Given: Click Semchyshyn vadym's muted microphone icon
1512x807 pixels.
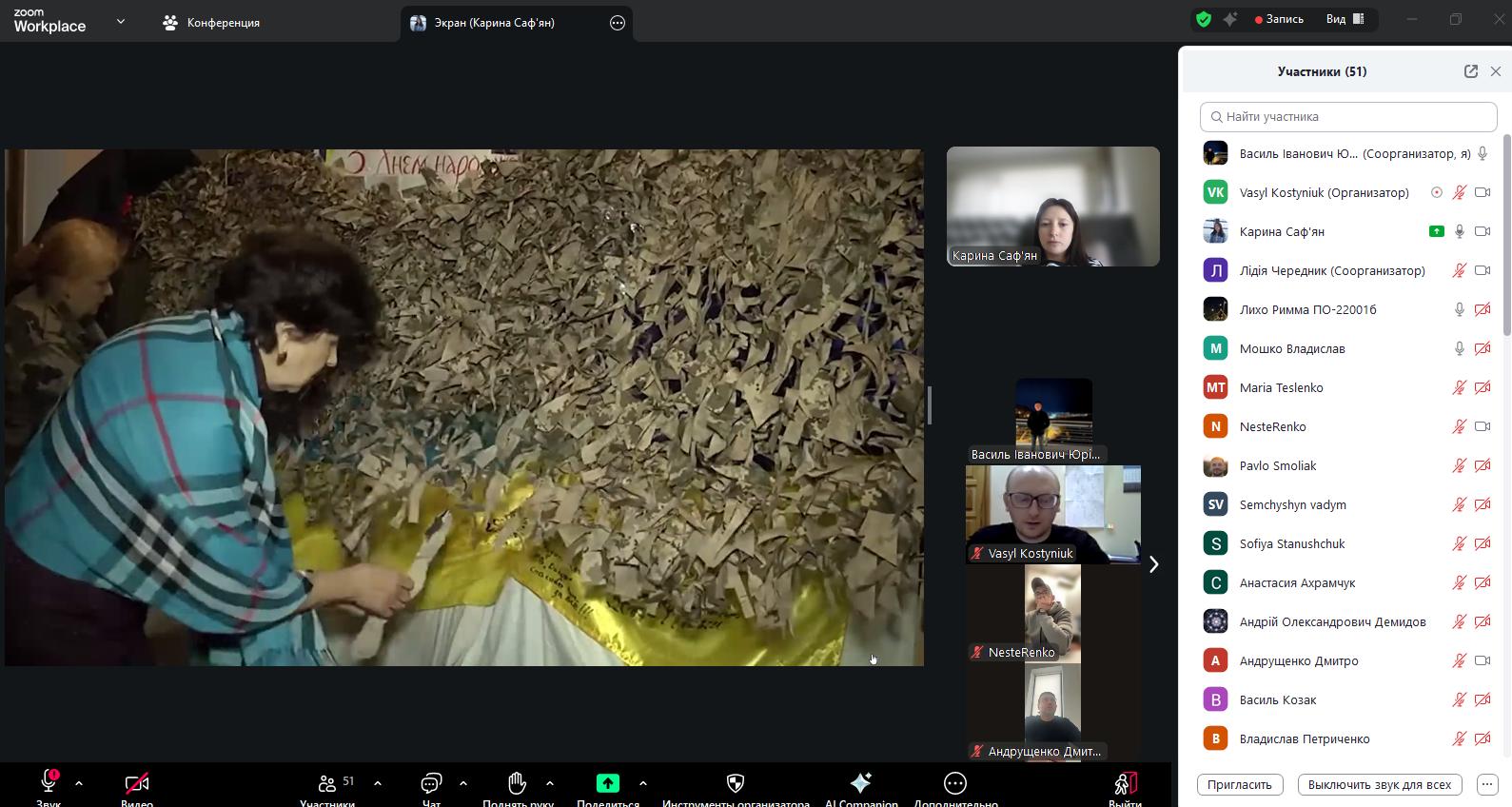Looking at the screenshot, I should [1459, 504].
